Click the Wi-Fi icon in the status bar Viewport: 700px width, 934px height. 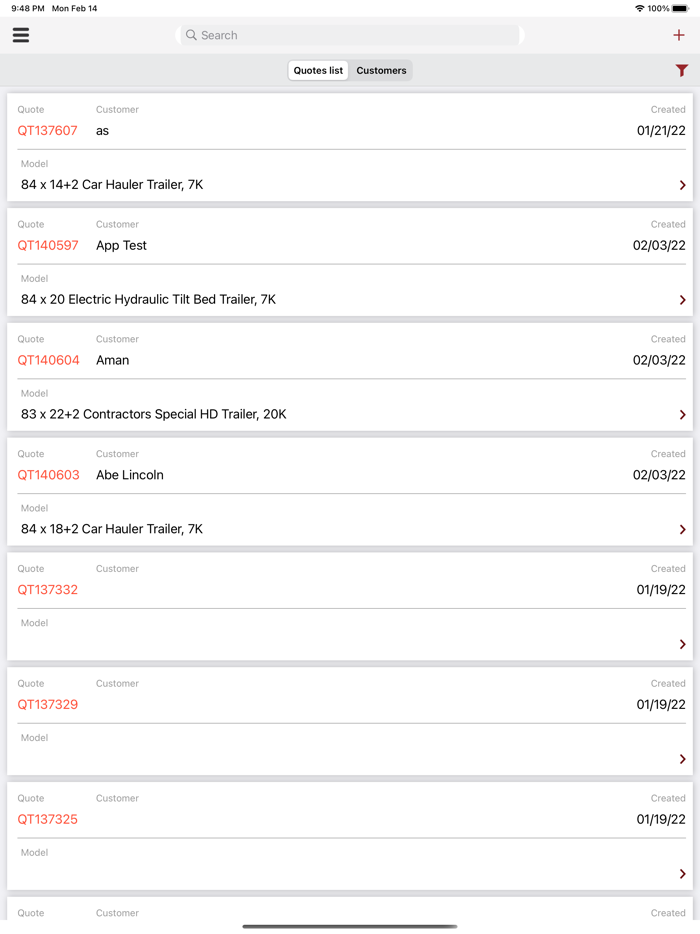pyautogui.click(x=638, y=8)
